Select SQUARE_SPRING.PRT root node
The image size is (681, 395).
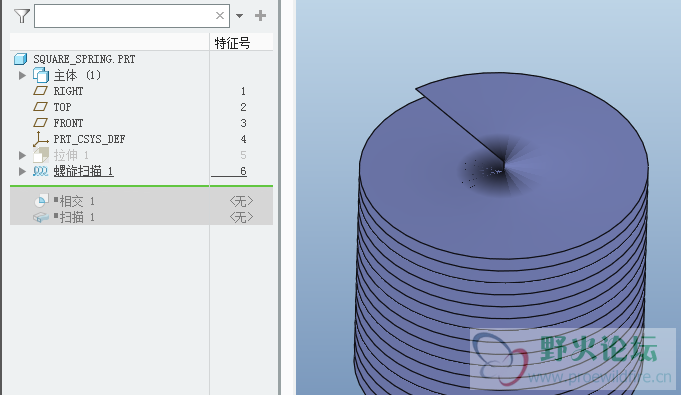84,59
